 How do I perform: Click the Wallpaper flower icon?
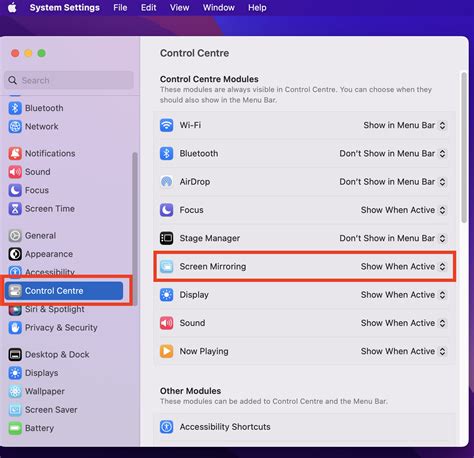15,391
